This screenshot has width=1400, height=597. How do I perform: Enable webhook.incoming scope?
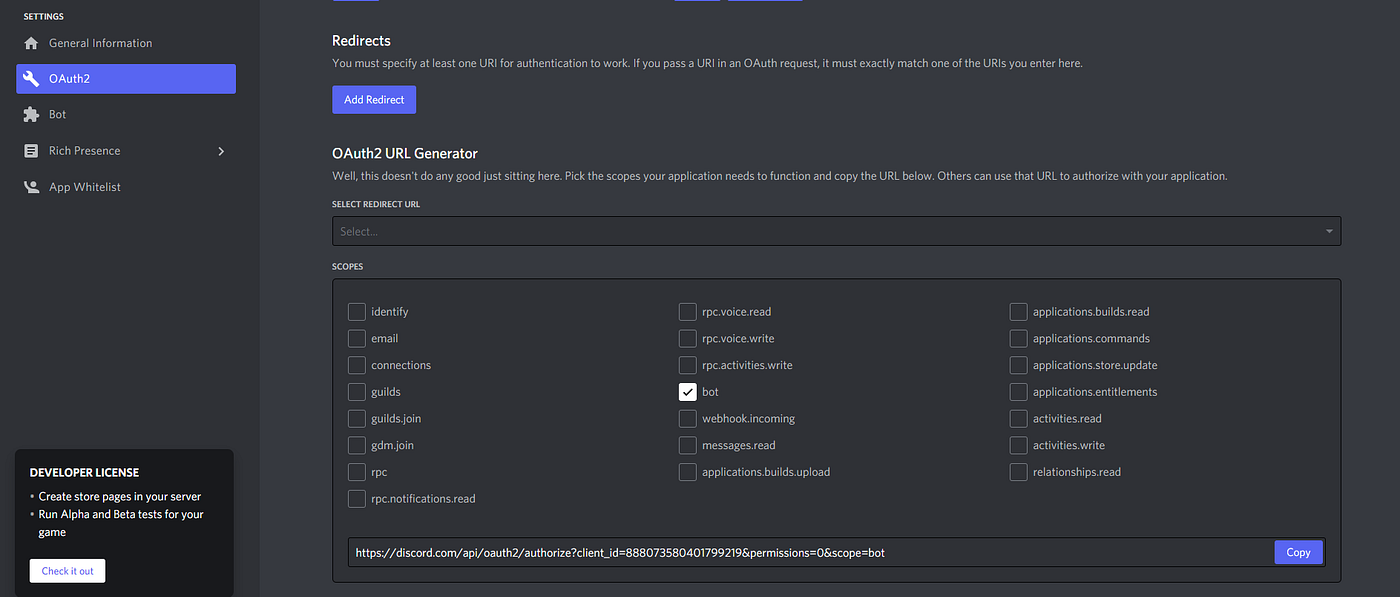688,419
